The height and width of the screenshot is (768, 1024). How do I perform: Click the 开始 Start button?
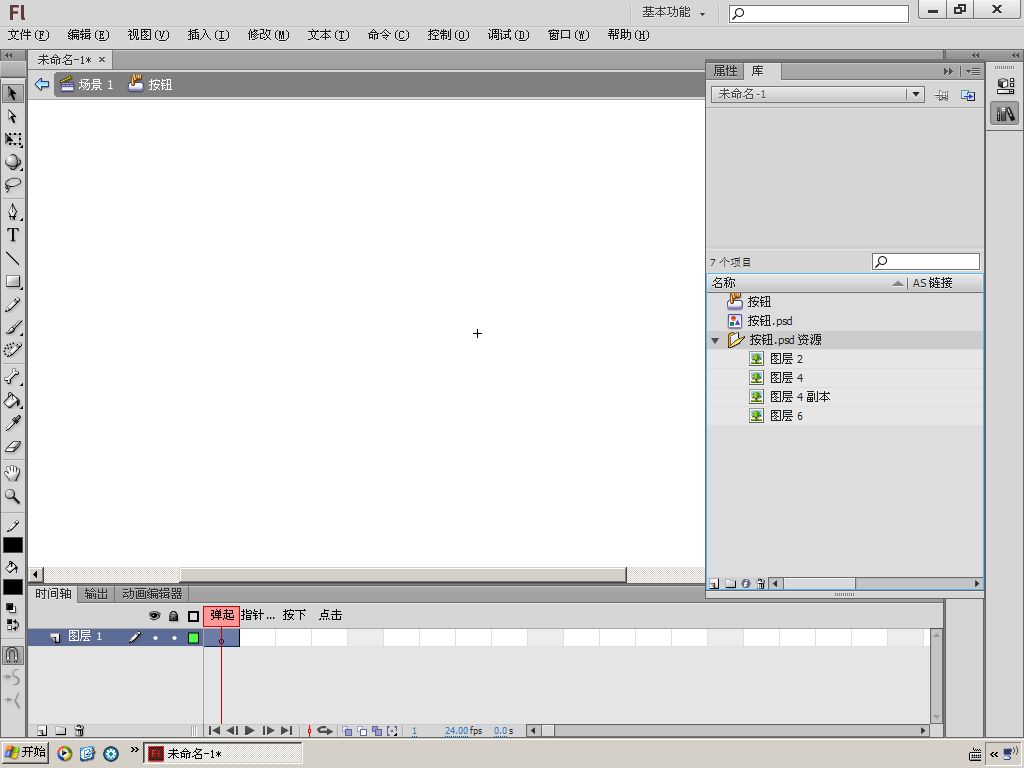25,752
